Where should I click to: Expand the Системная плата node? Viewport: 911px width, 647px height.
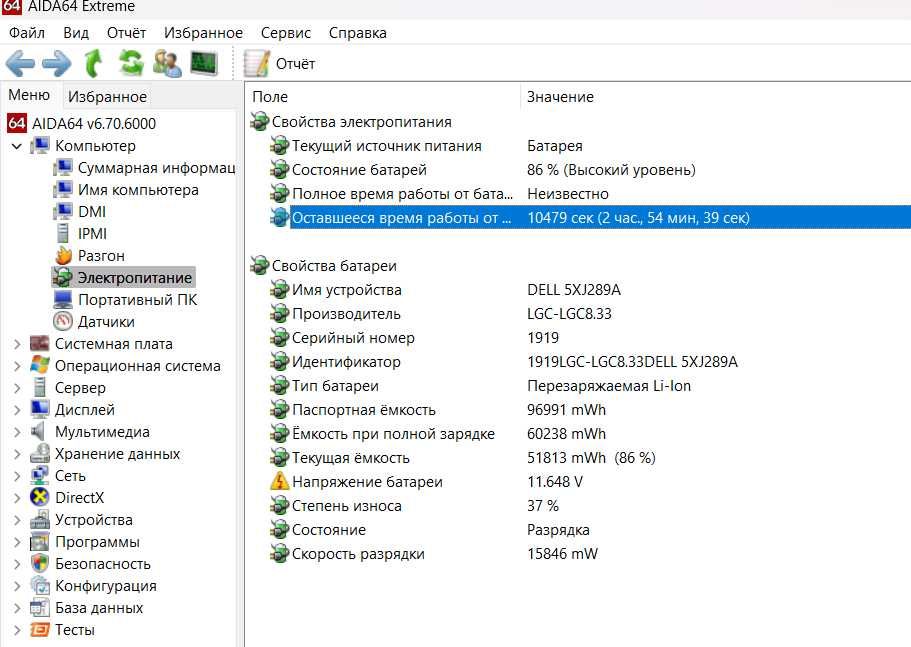point(17,344)
